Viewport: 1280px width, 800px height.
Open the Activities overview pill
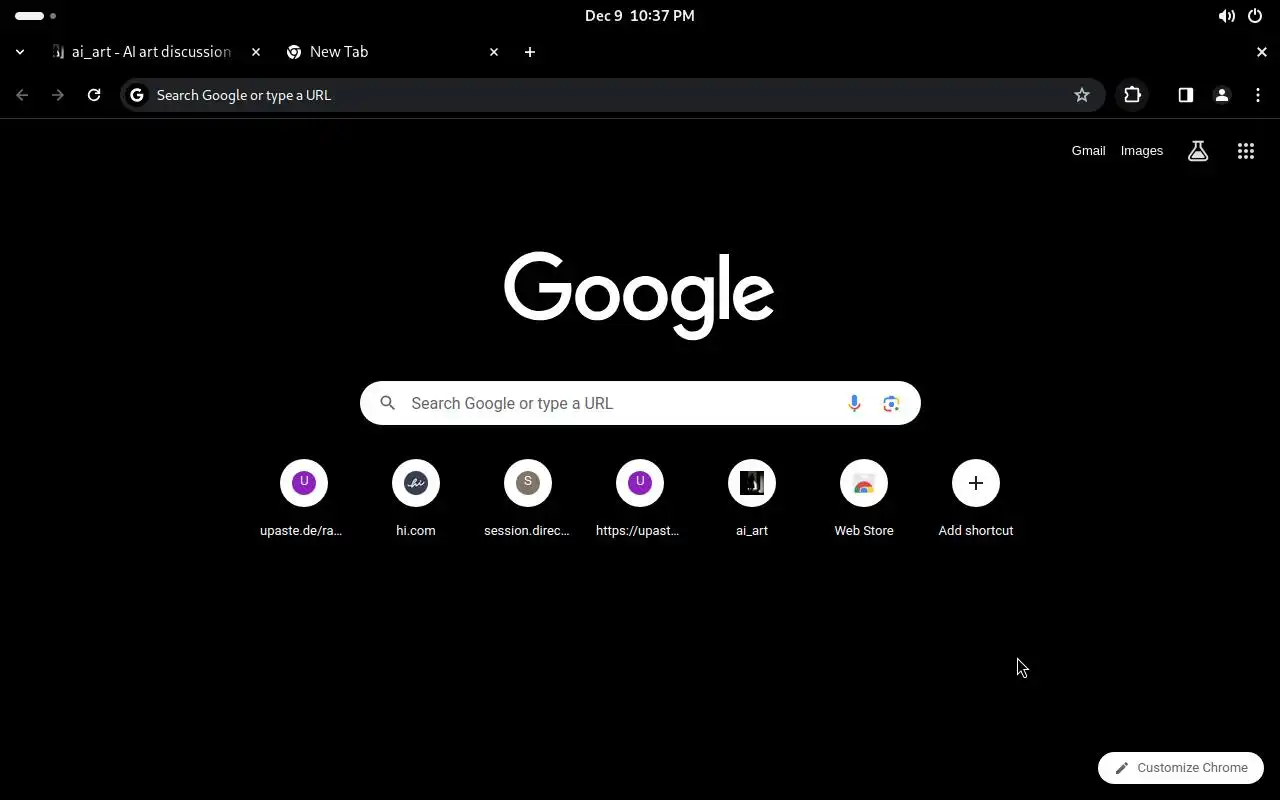[x=35, y=16]
